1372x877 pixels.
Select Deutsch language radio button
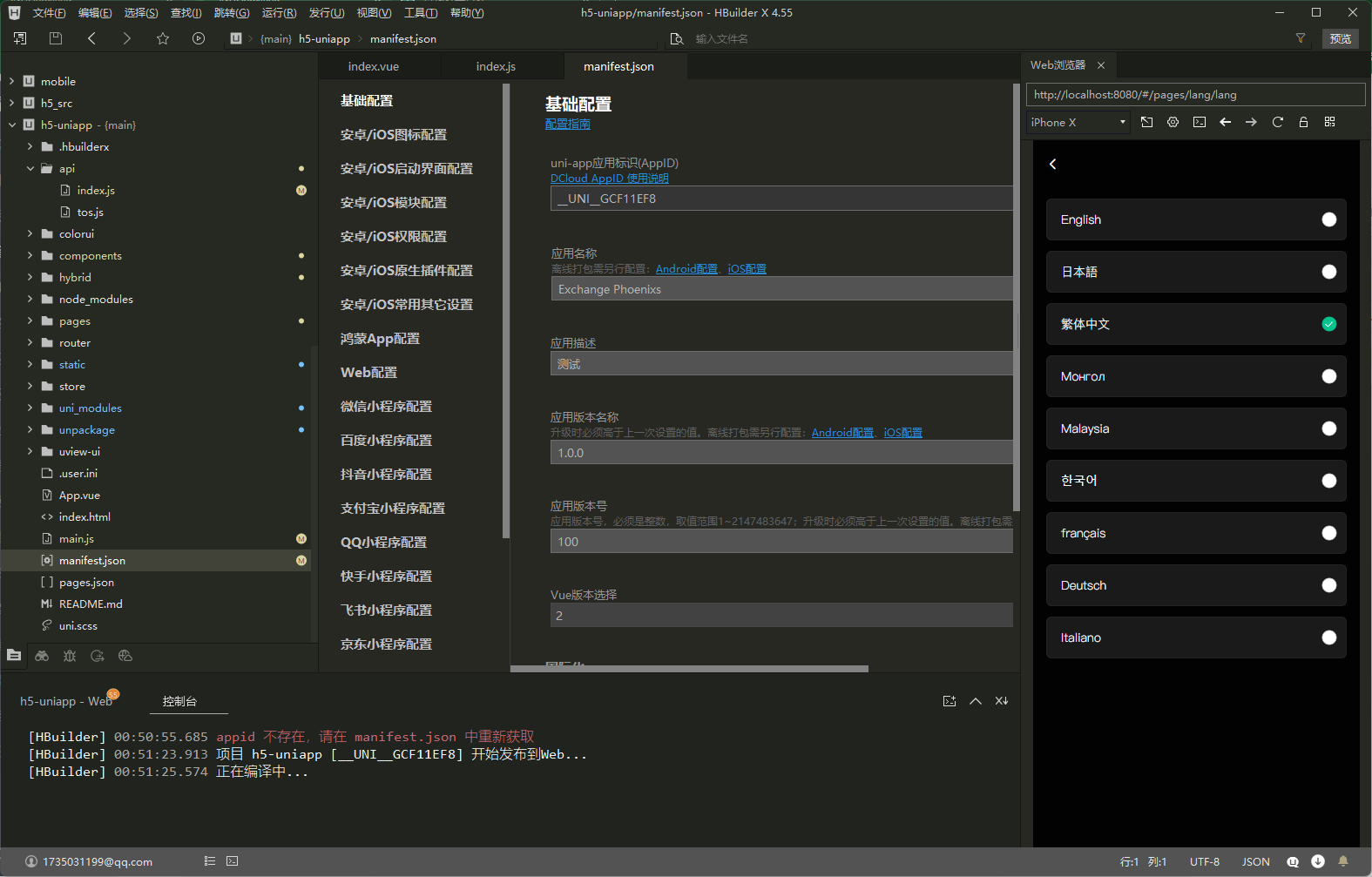[1329, 585]
